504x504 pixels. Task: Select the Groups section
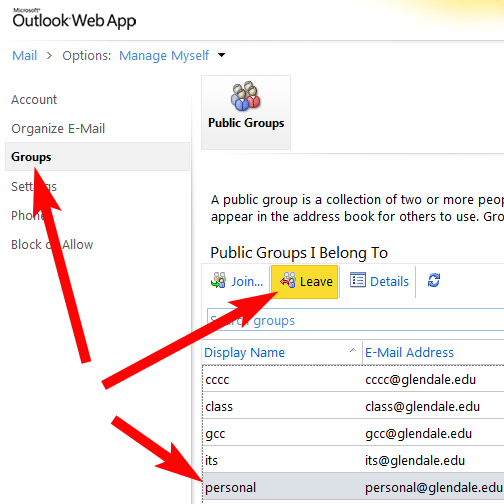pos(97,157)
